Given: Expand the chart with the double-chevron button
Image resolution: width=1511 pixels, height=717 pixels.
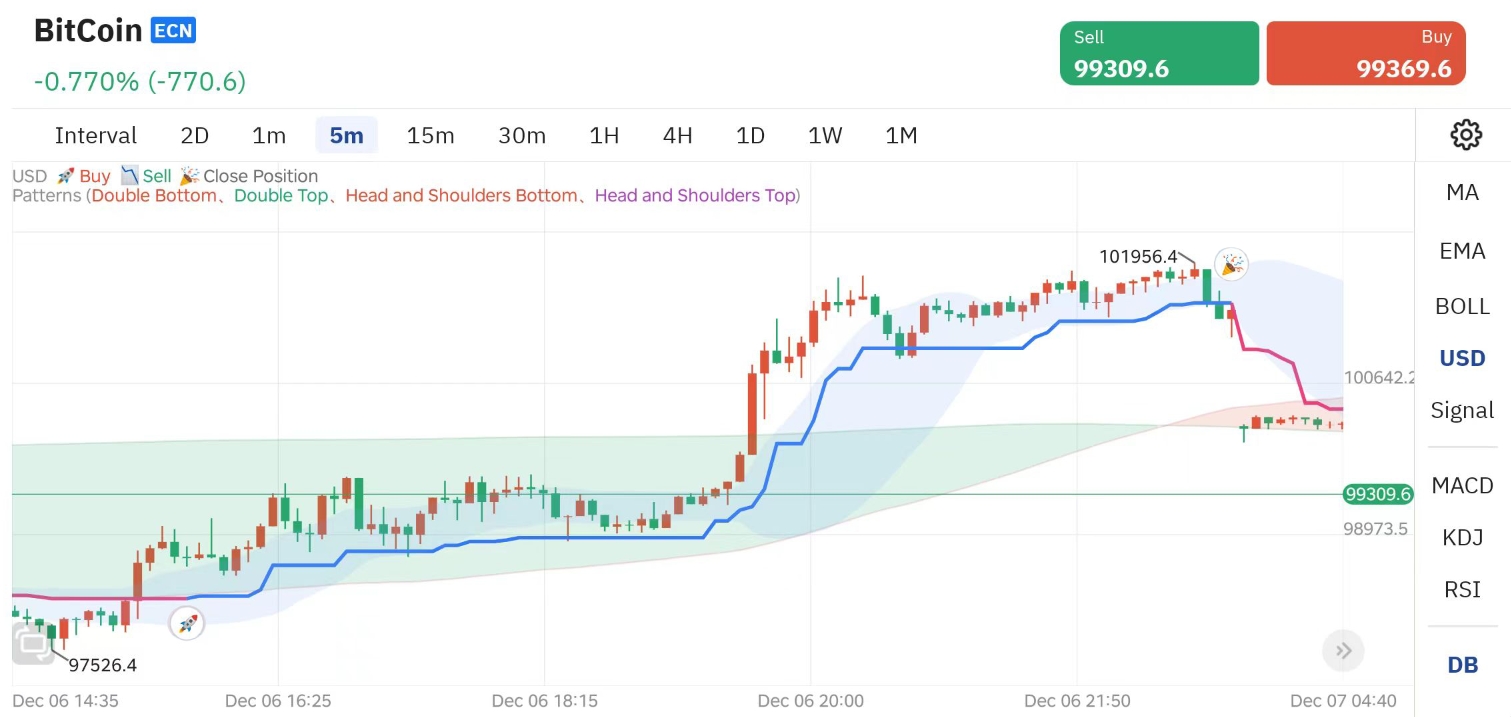Looking at the screenshot, I should coord(1343,650).
